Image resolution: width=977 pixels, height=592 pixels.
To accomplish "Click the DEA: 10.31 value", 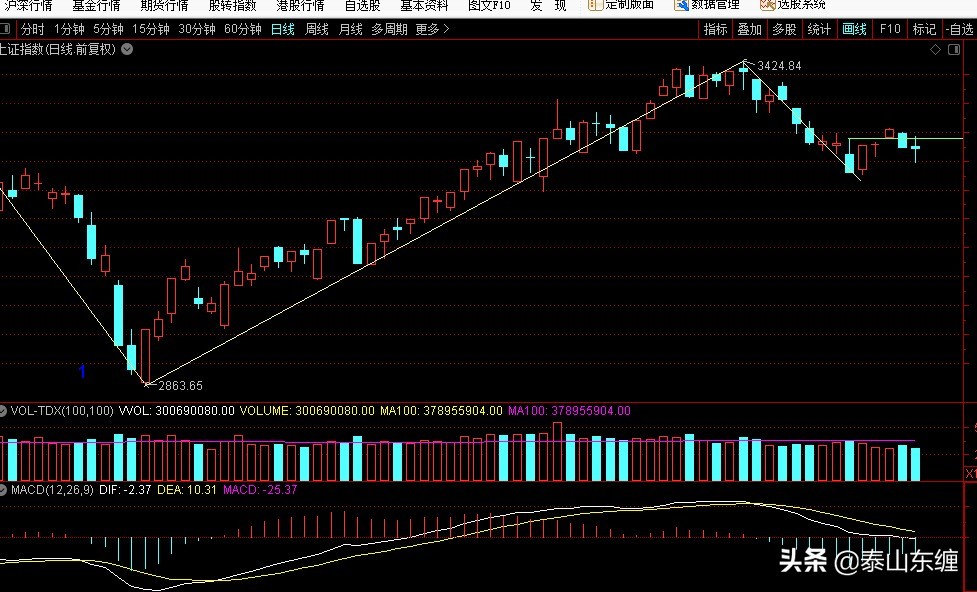I will [186, 490].
